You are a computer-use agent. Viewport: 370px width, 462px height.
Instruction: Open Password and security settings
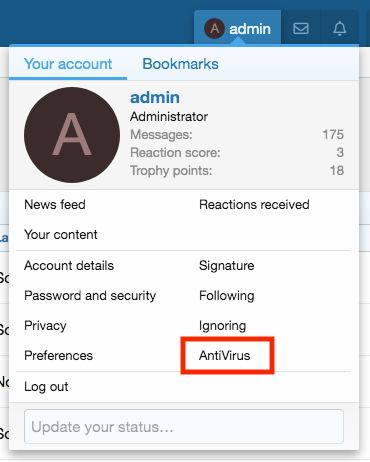90,296
